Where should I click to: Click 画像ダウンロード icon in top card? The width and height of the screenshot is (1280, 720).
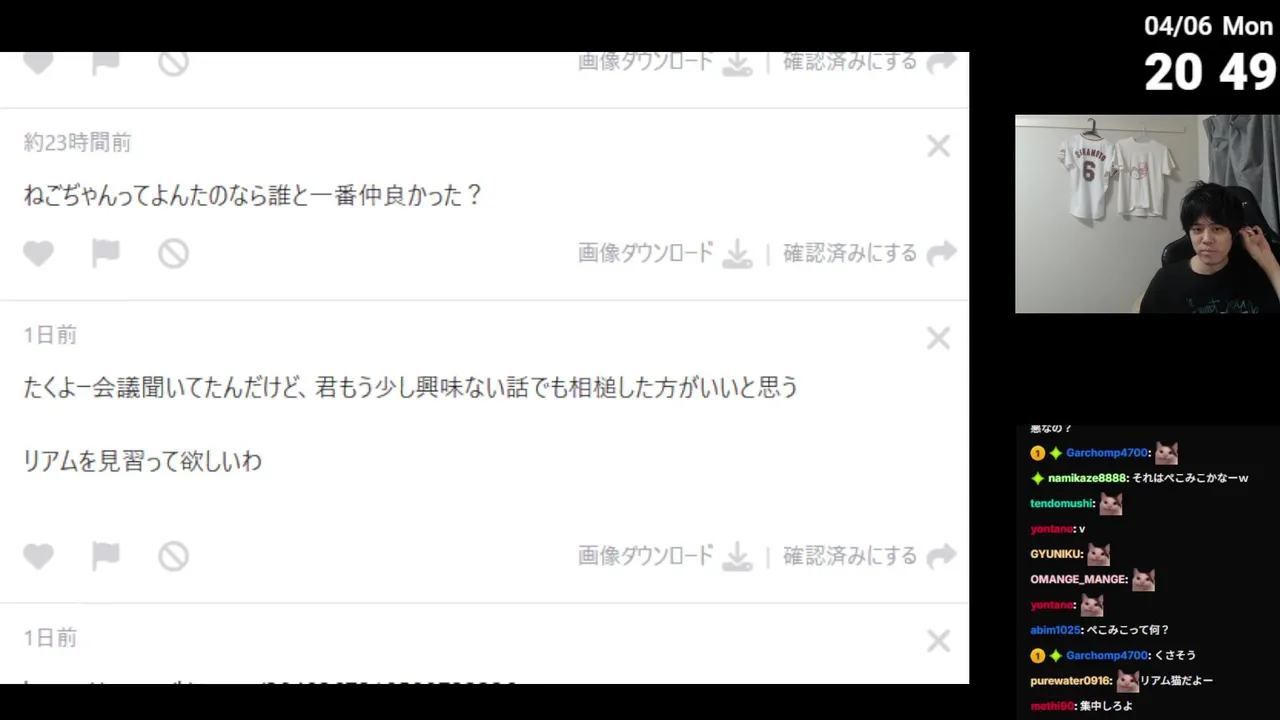pos(737,63)
